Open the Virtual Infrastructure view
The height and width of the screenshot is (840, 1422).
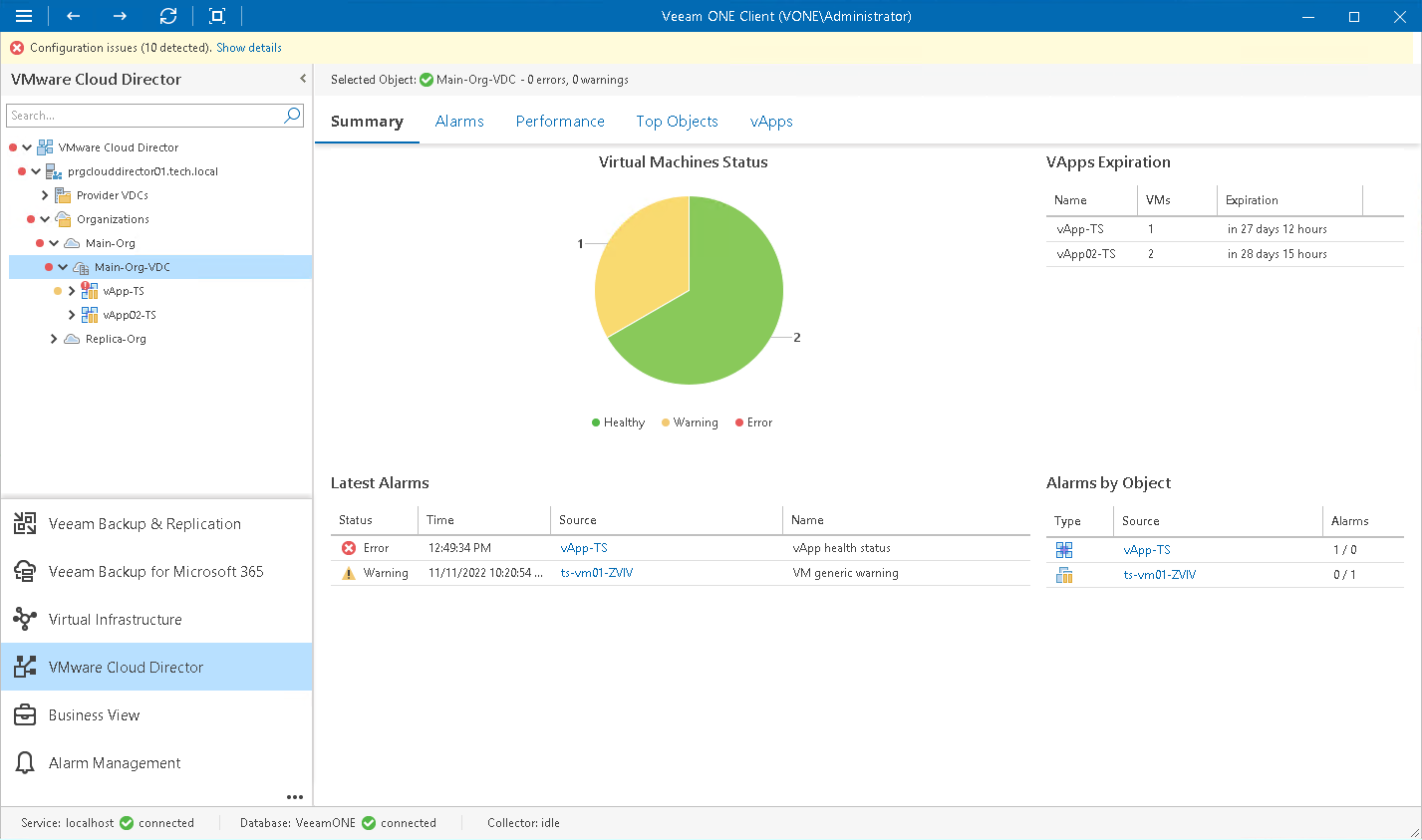pos(142,619)
